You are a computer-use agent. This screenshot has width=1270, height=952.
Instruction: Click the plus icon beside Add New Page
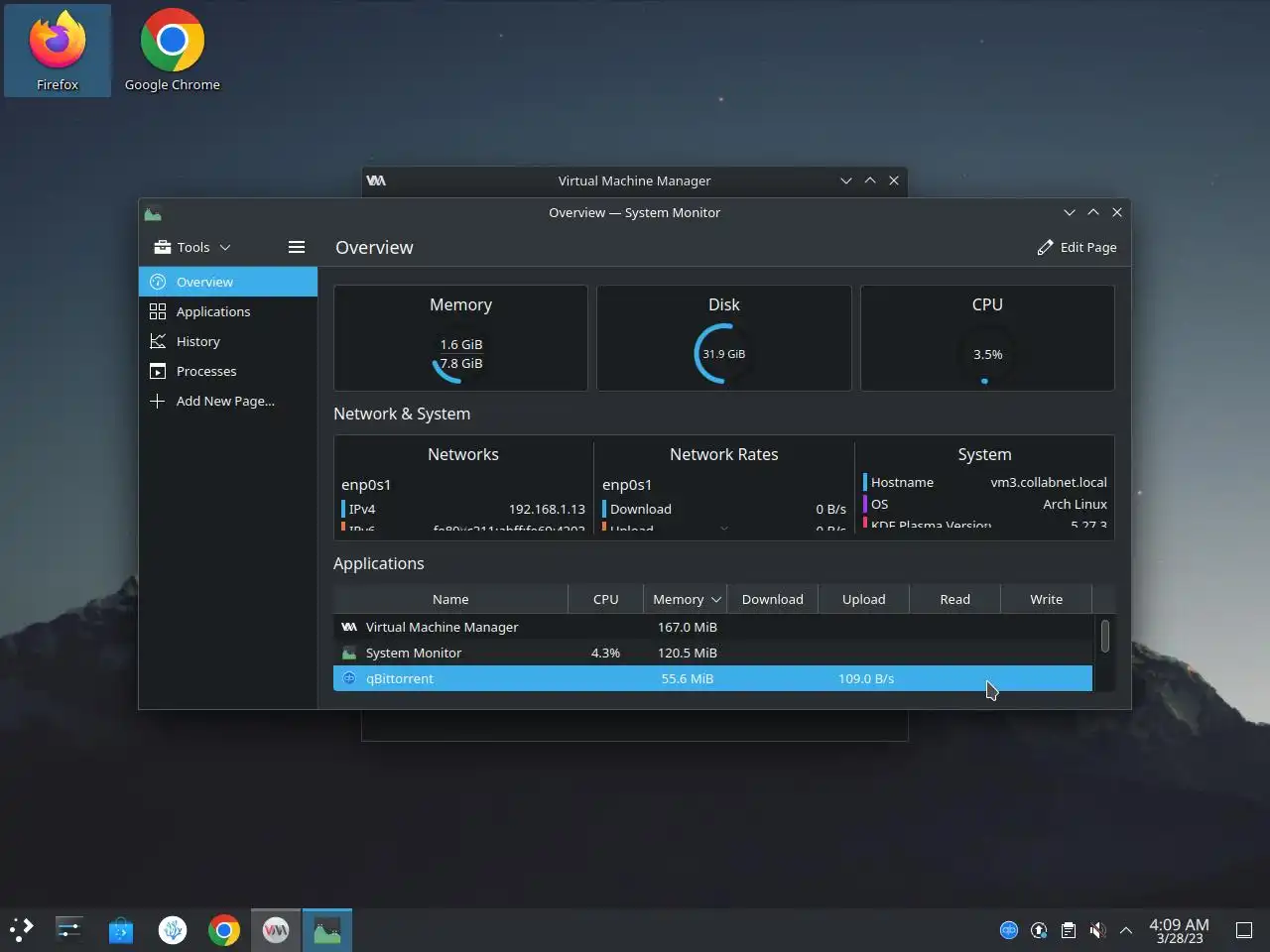[x=157, y=401]
